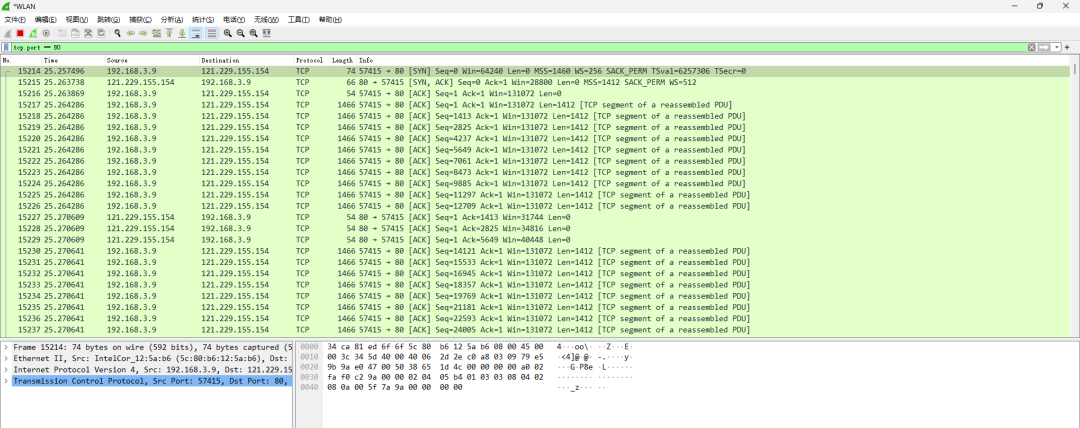
Task: Sort packets by Source column header
Action: point(152,61)
